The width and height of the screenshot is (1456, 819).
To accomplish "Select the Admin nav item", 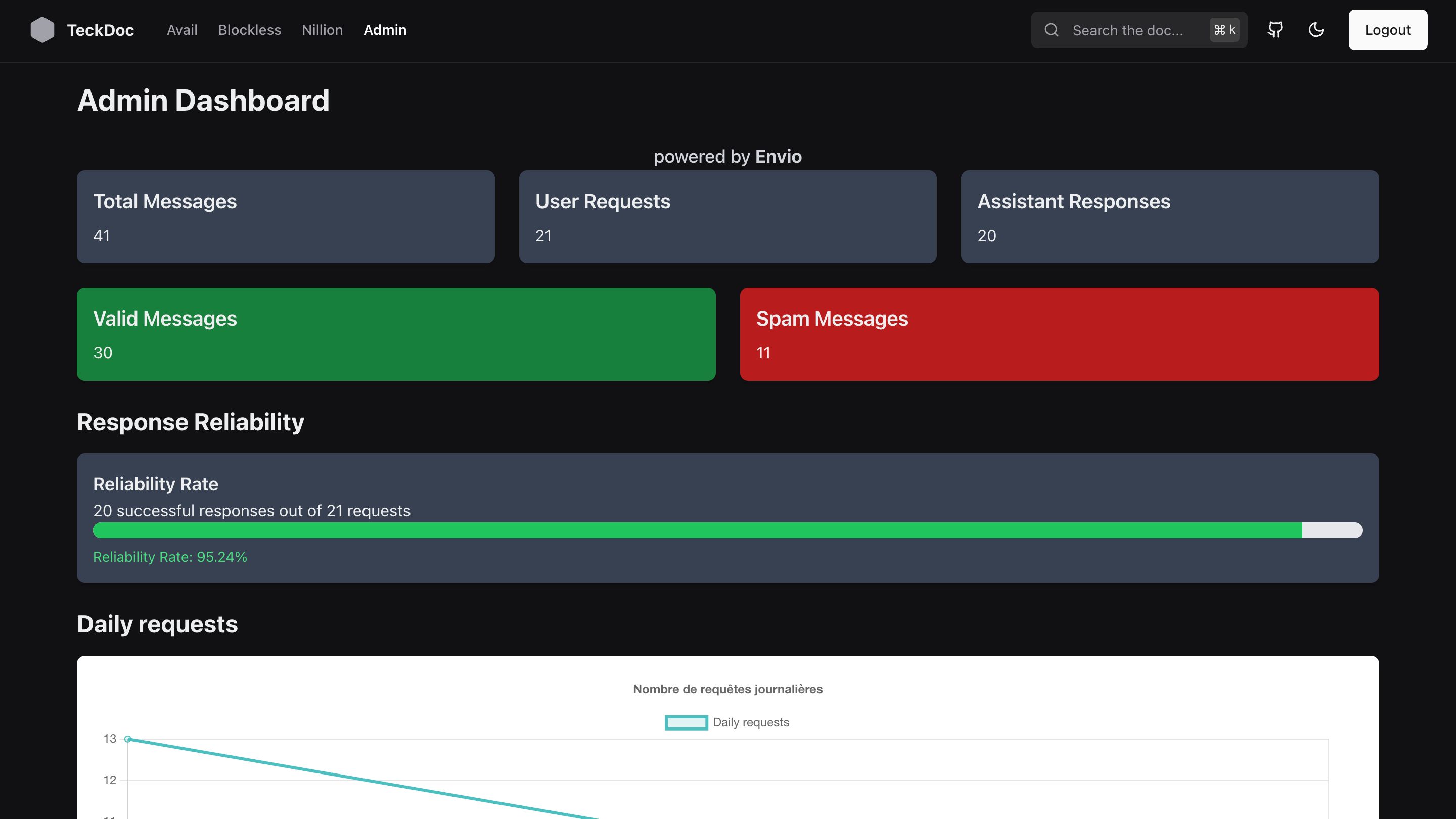I will click(x=385, y=30).
